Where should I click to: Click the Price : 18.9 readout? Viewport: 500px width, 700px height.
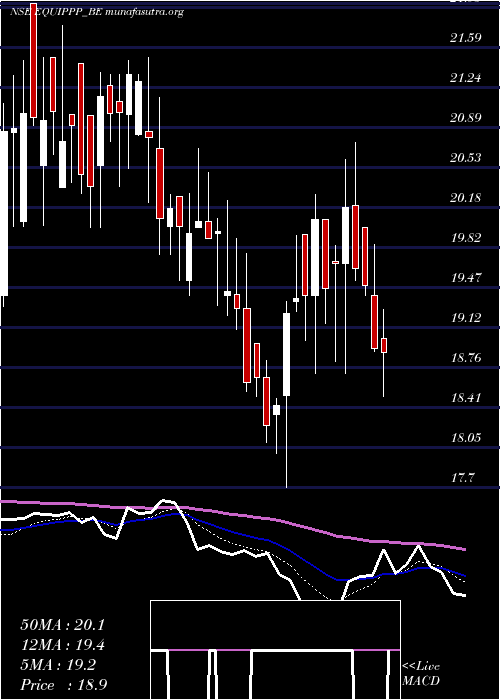click(x=63, y=685)
